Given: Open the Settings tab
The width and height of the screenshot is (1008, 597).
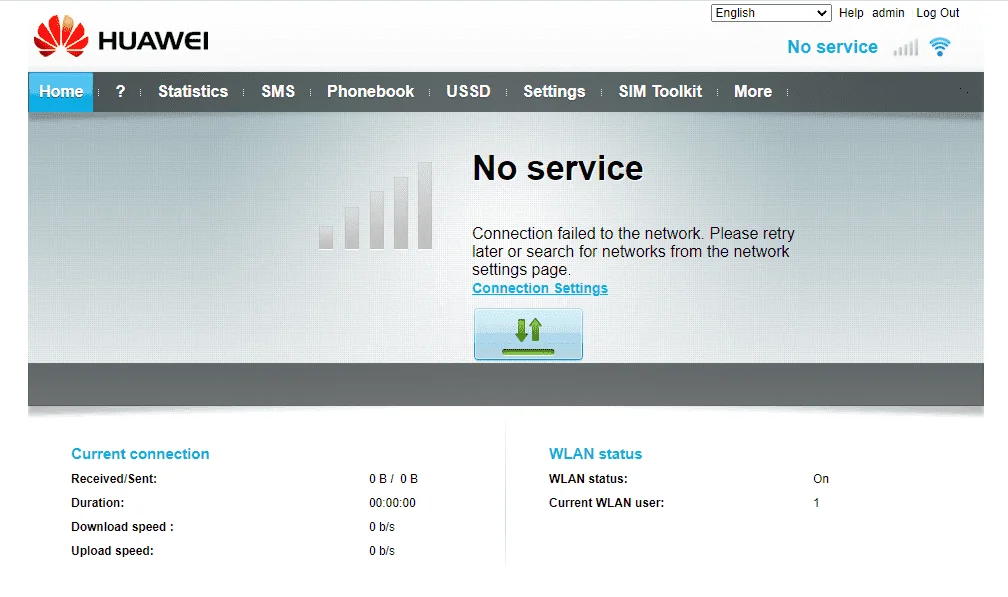Looking at the screenshot, I should [554, 92].
